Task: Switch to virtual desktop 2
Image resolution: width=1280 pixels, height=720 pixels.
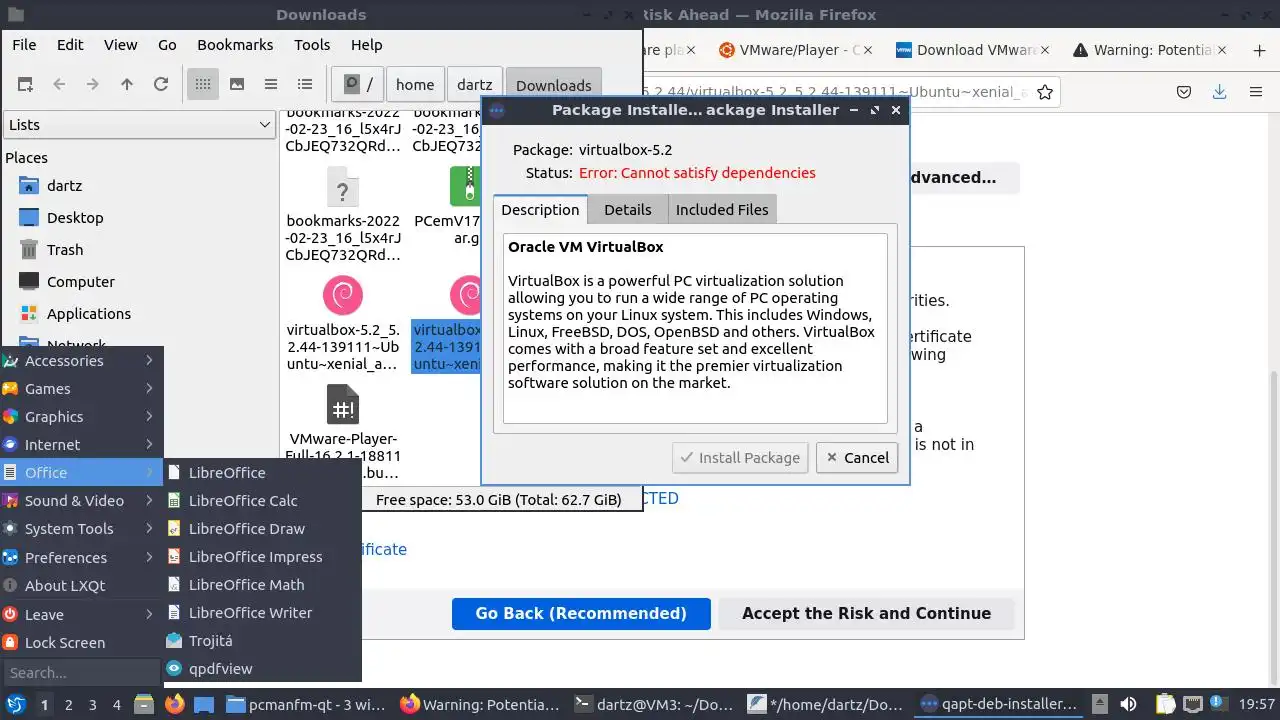Action: [x=68, y=704]
